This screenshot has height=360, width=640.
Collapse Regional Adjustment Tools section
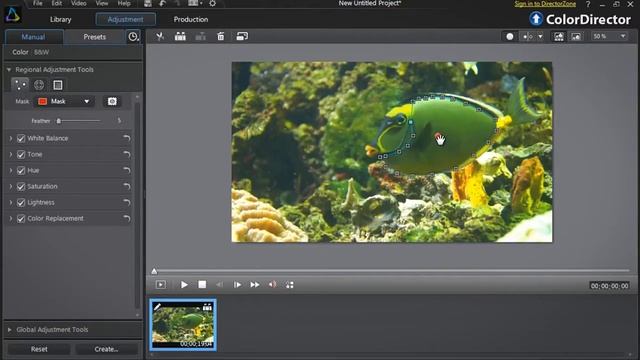[x=9, y=70]
